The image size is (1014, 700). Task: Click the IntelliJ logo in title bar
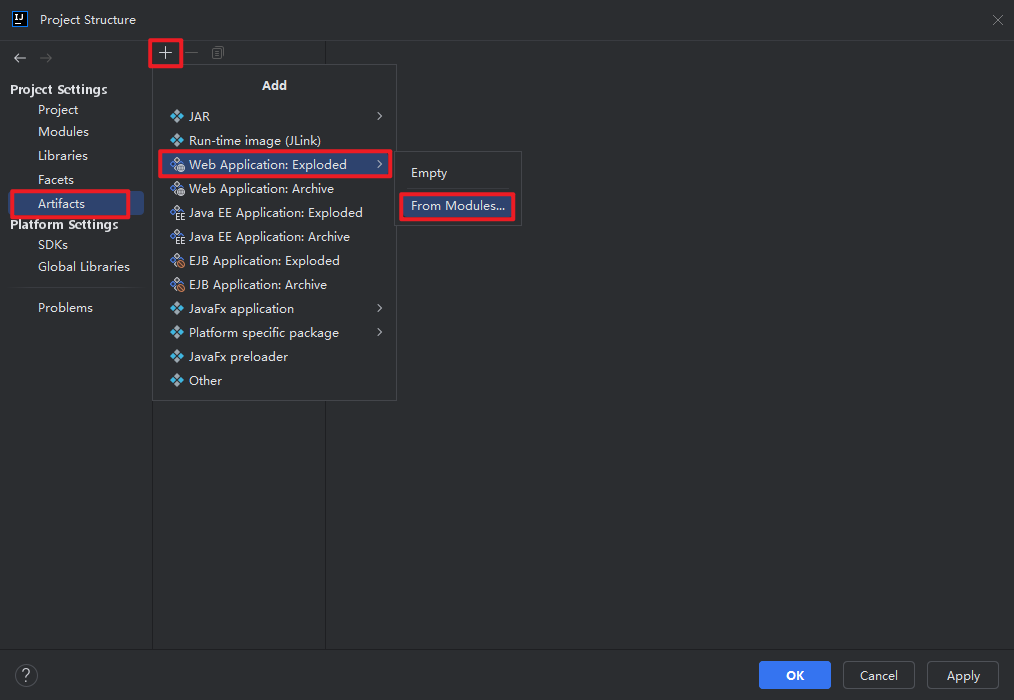click(20, 19)
